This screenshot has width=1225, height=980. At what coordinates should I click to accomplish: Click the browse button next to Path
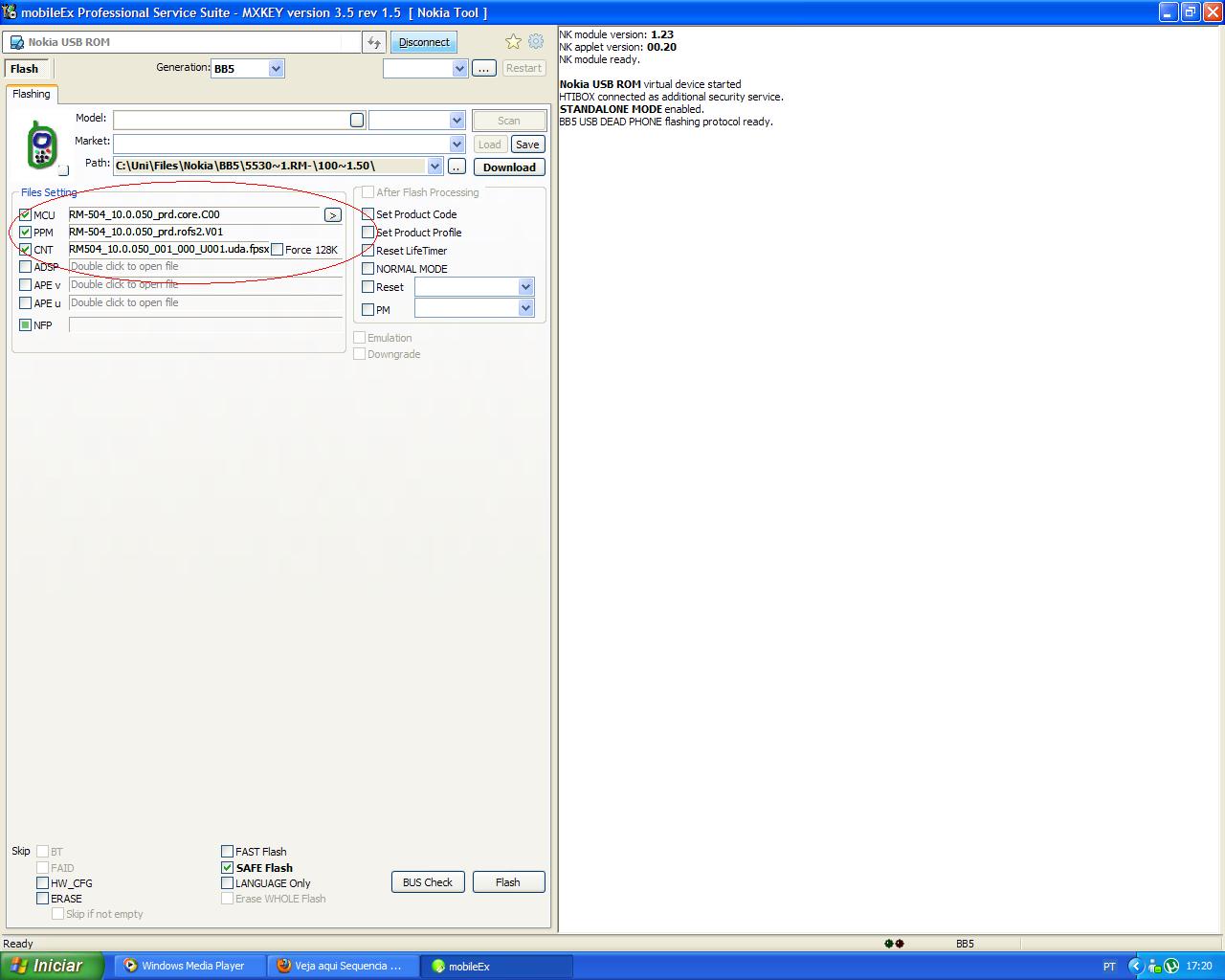[x=457, y=167]
